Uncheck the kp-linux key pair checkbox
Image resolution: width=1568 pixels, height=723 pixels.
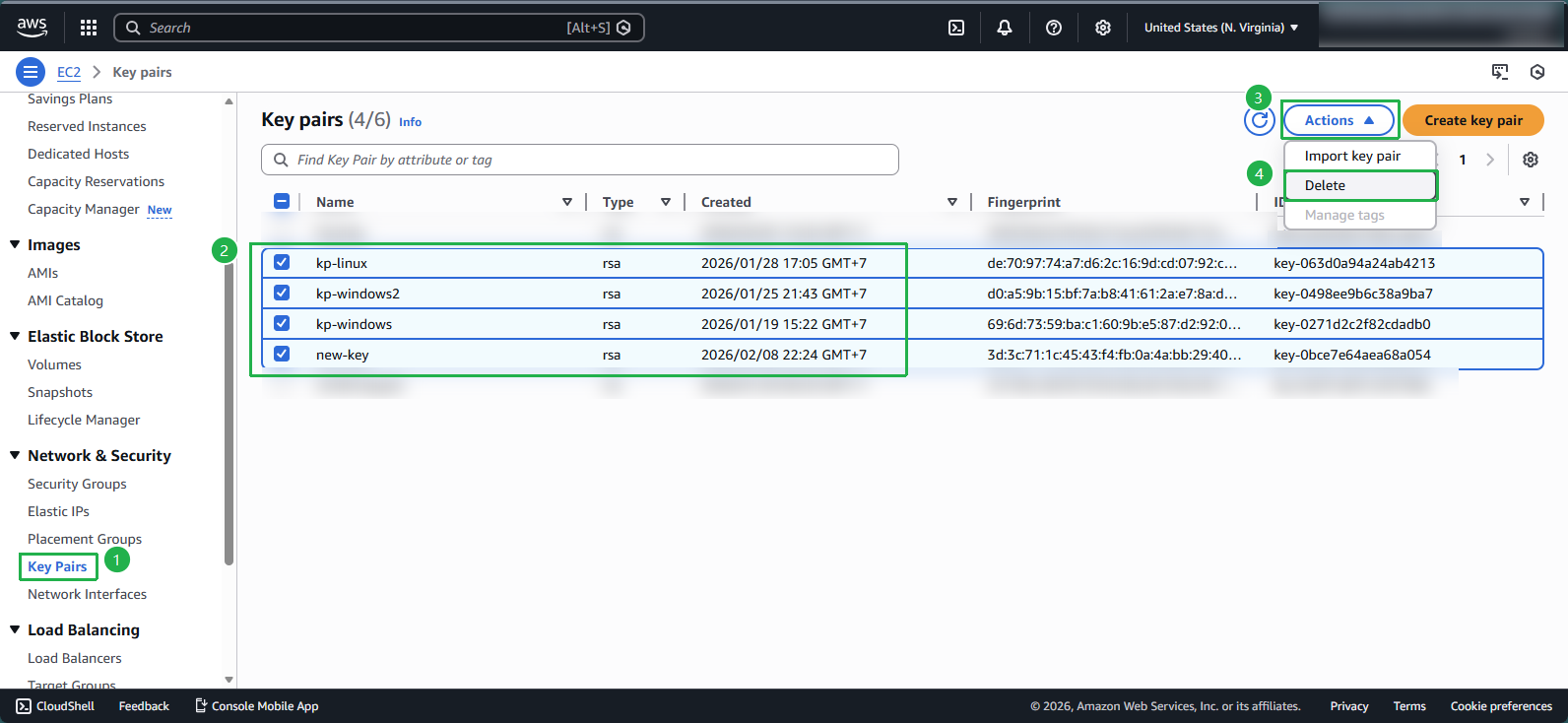[x=282, y=263]
